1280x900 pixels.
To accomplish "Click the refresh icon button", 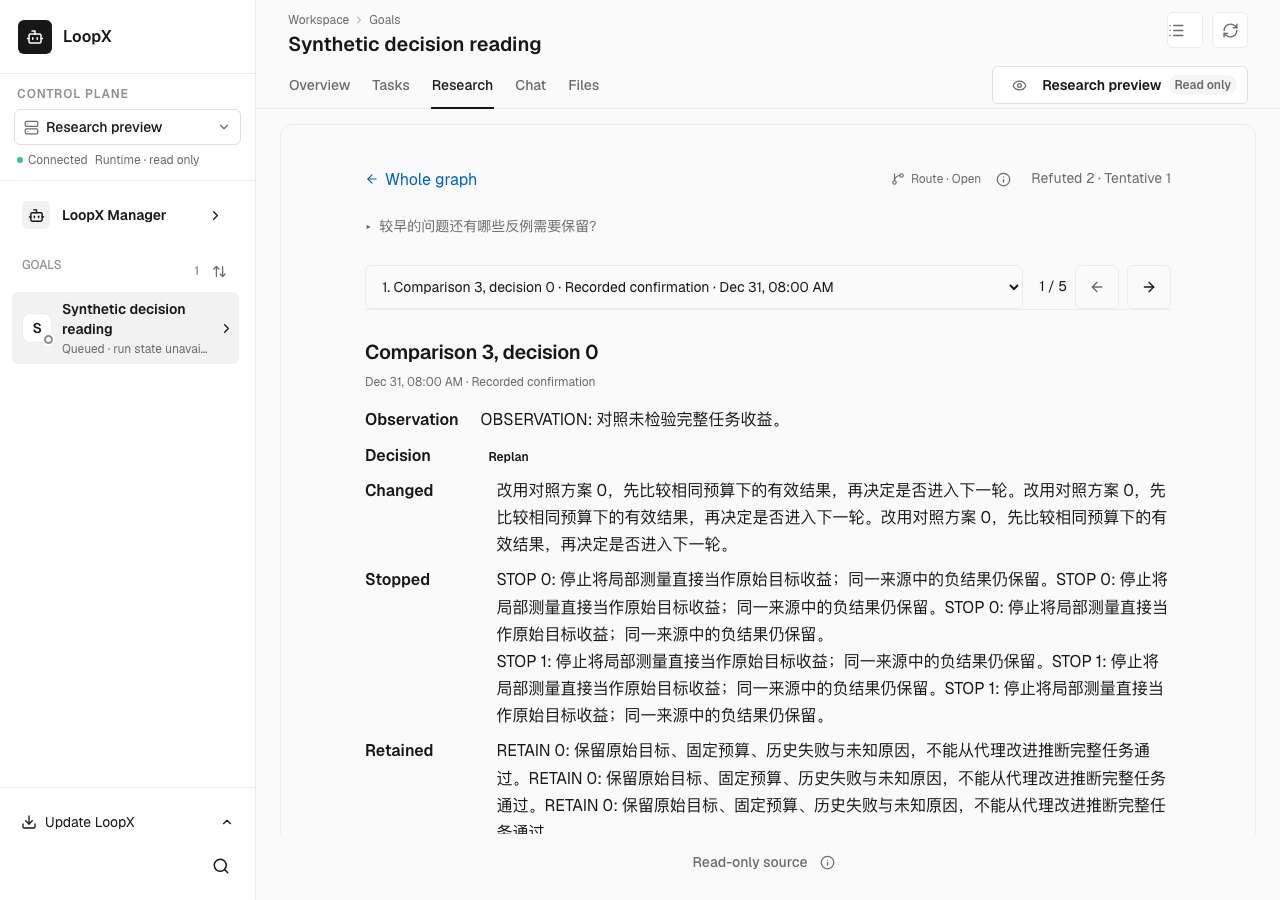I will click(1230, 30).
